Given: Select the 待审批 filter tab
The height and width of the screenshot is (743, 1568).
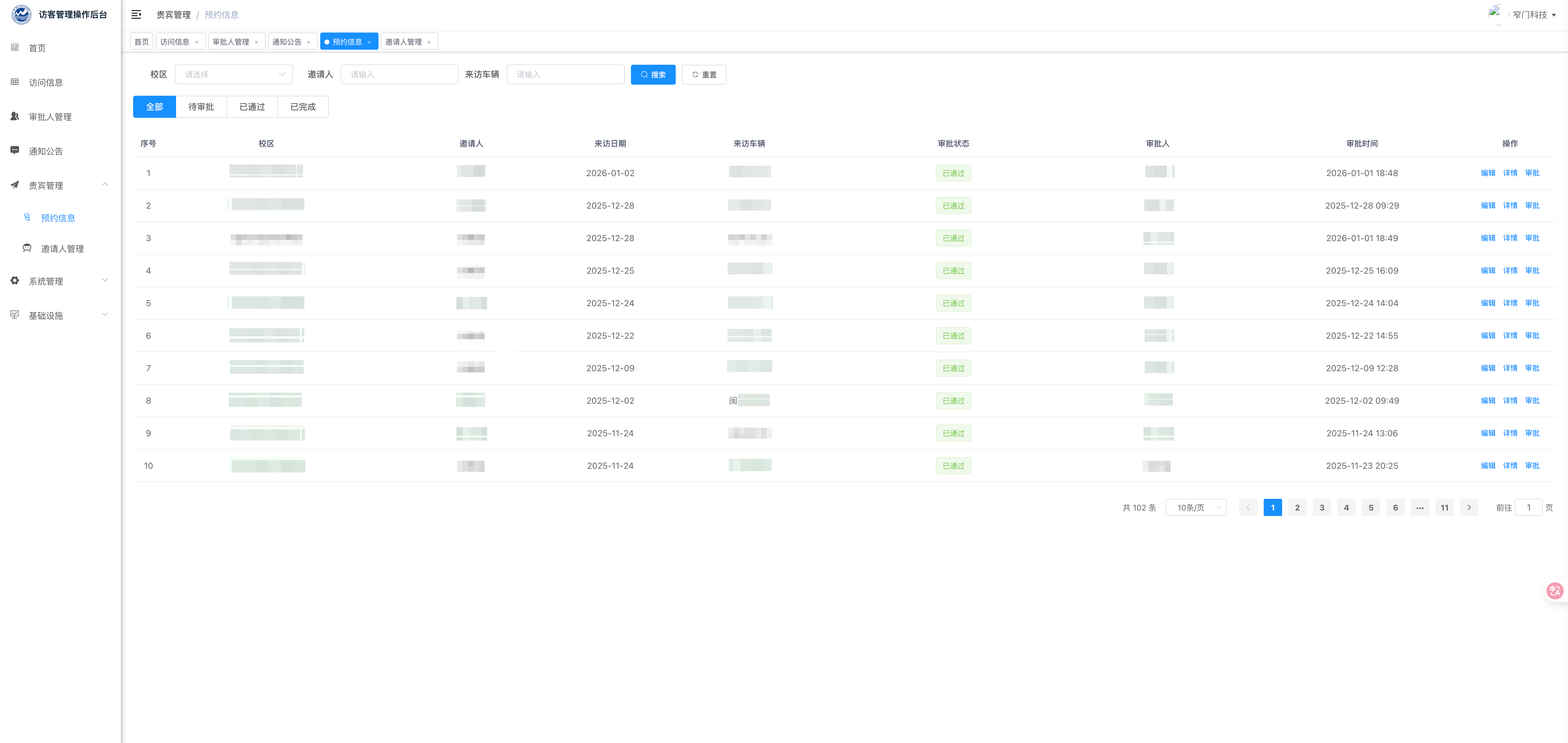Looking at the screenshot, I should point(201,106).
